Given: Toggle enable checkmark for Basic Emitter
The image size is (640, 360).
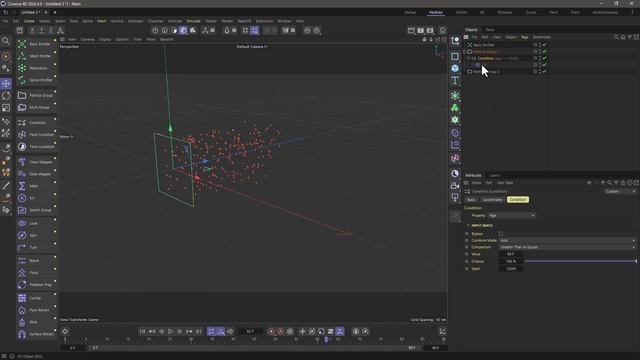Looking at the screenshot, I should coord(544,45).
